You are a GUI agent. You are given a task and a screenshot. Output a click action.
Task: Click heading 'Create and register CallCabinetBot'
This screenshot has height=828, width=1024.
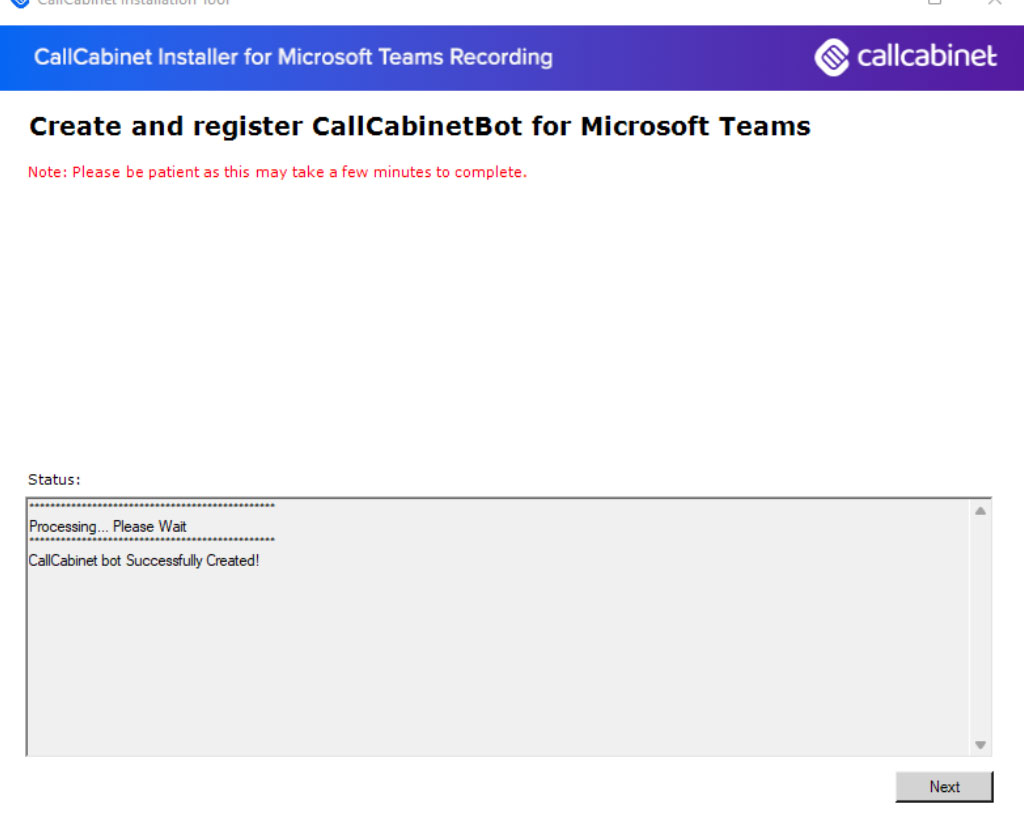[420, 126]
